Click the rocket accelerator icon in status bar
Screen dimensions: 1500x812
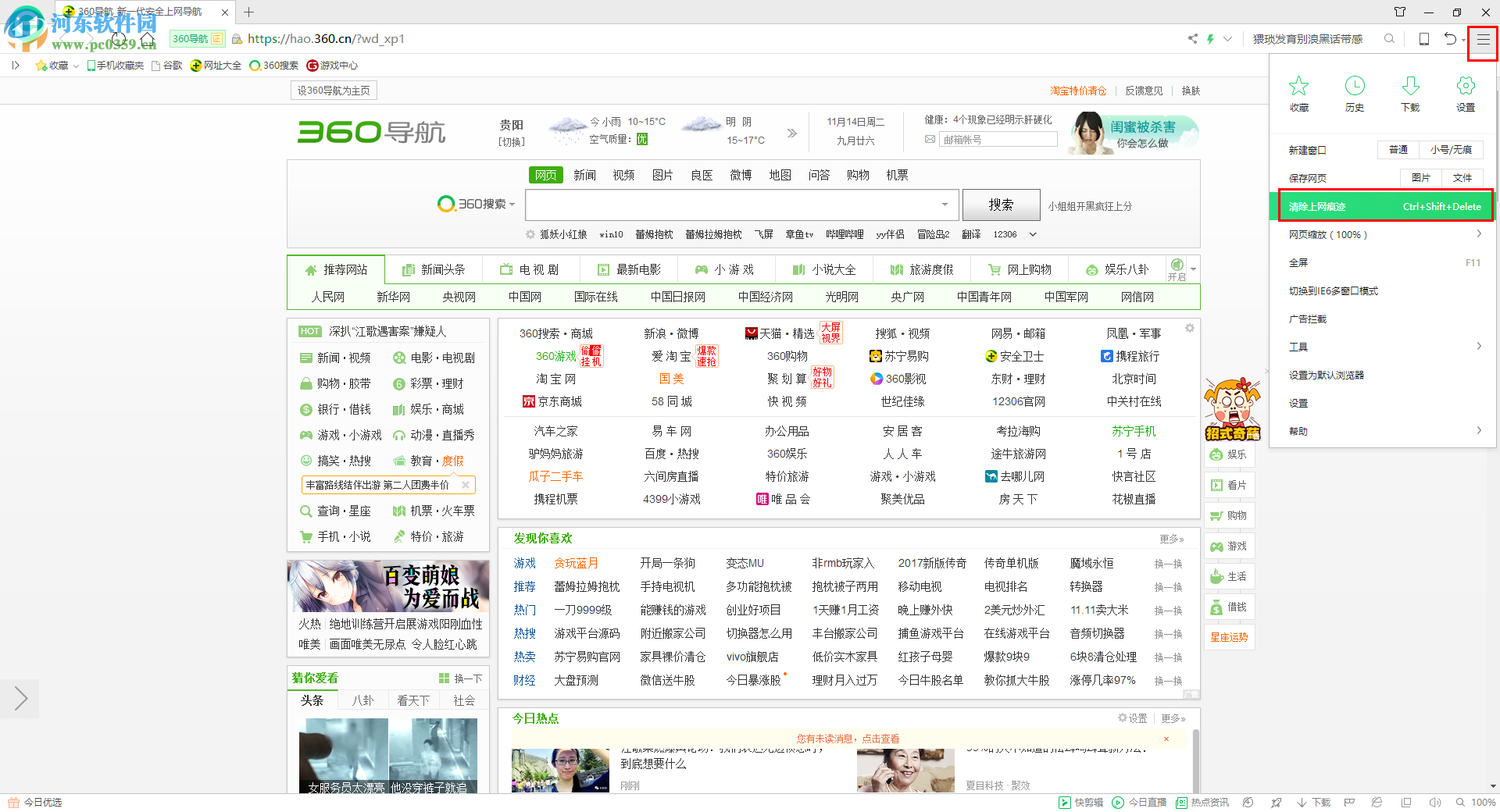tap(1276, 803)
